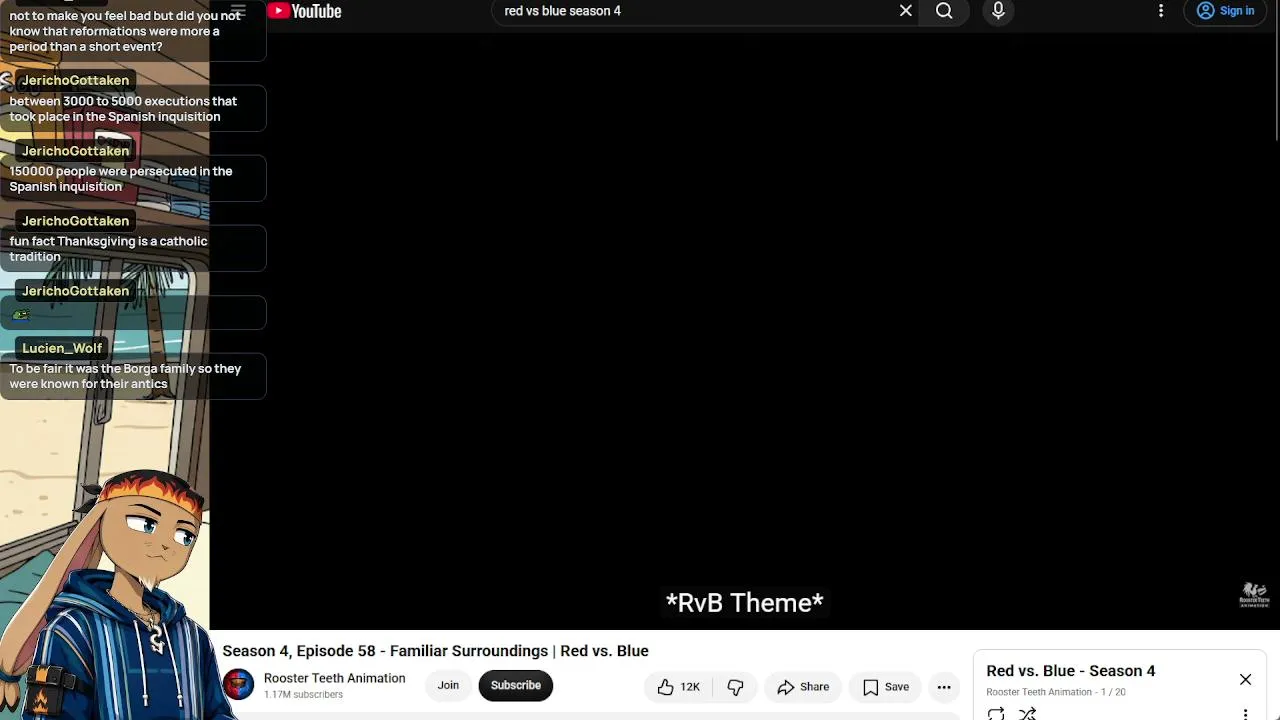
Task: Click Lucien_Wolf username in chat overlay
Action: (x=62, y=348)
